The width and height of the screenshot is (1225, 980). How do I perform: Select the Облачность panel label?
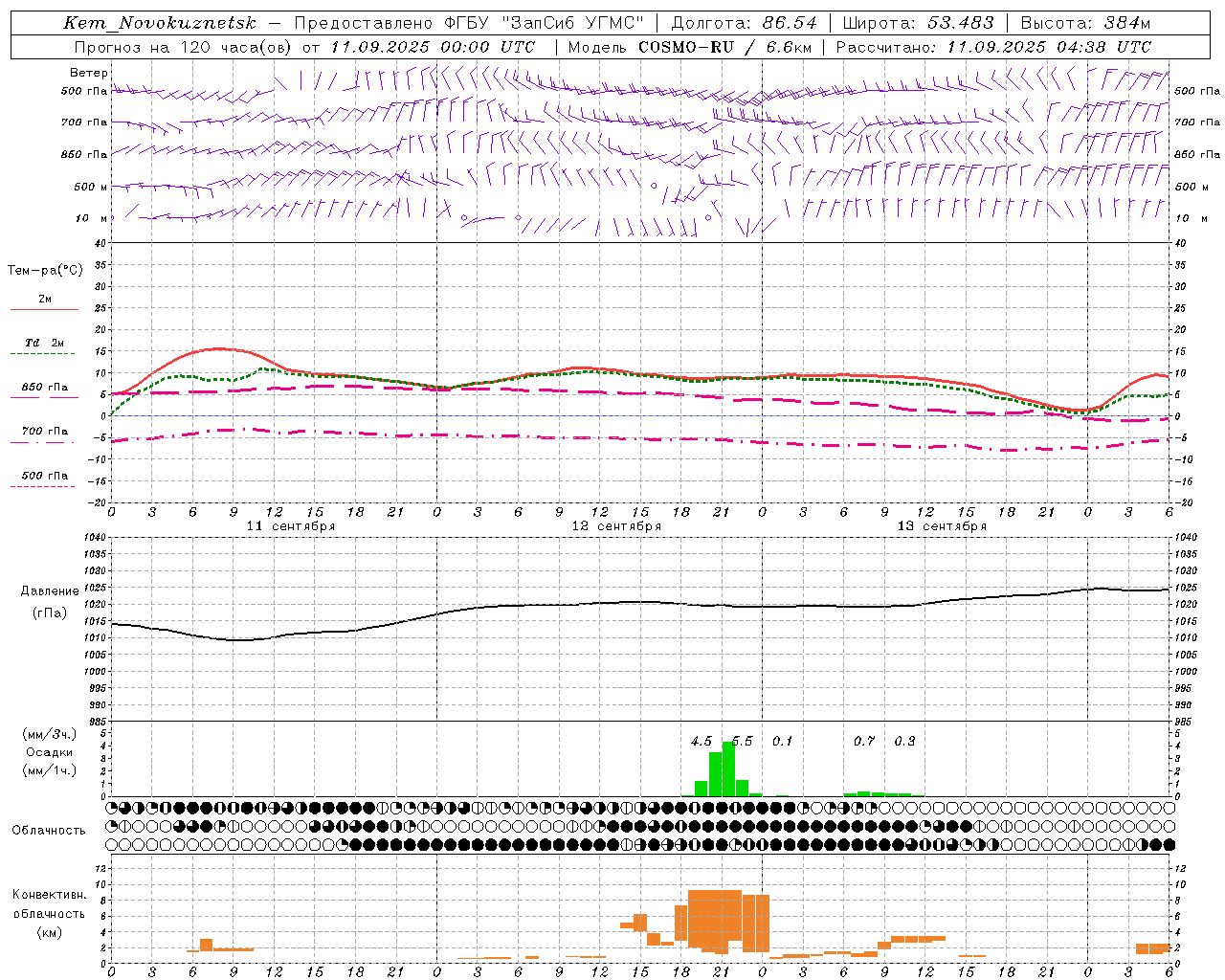[49, 831]
